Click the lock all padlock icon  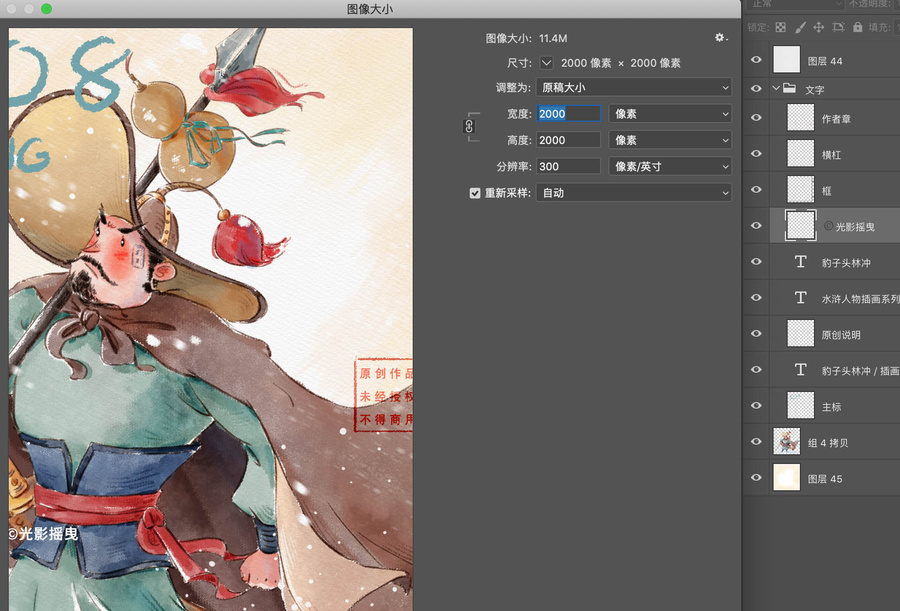pyautogui.click(x=858, y=27)
